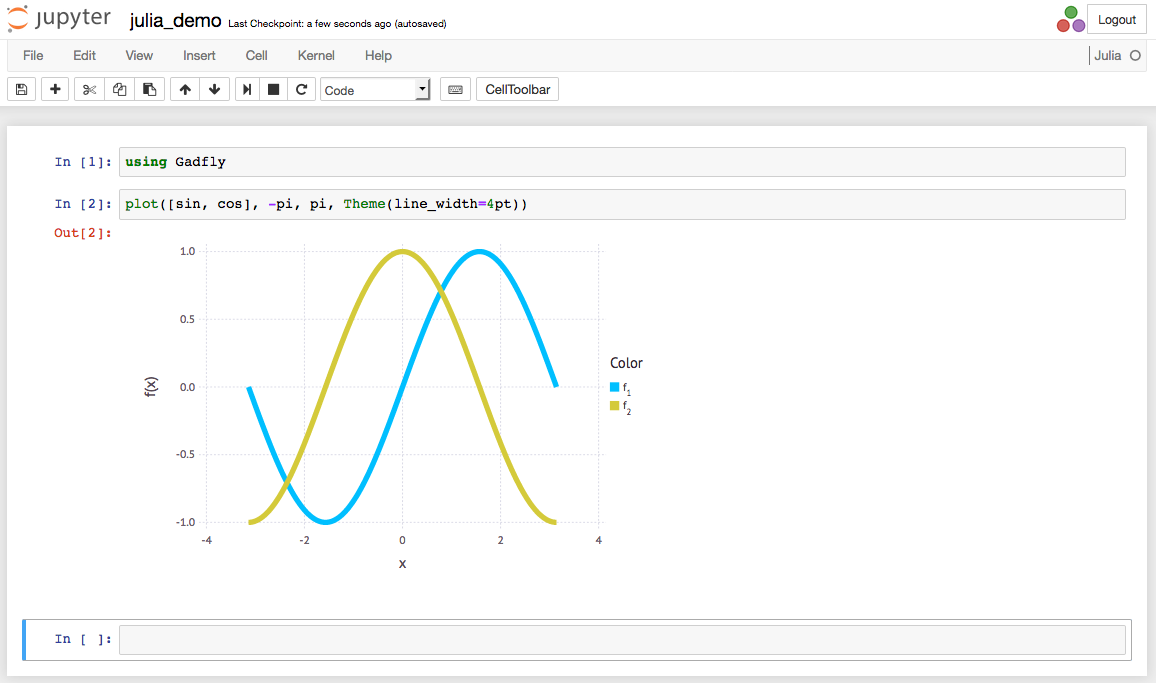The image size is (1156, 683).
Task: Rename notebook by clicking julia_demo title
Action: [176, 21]
